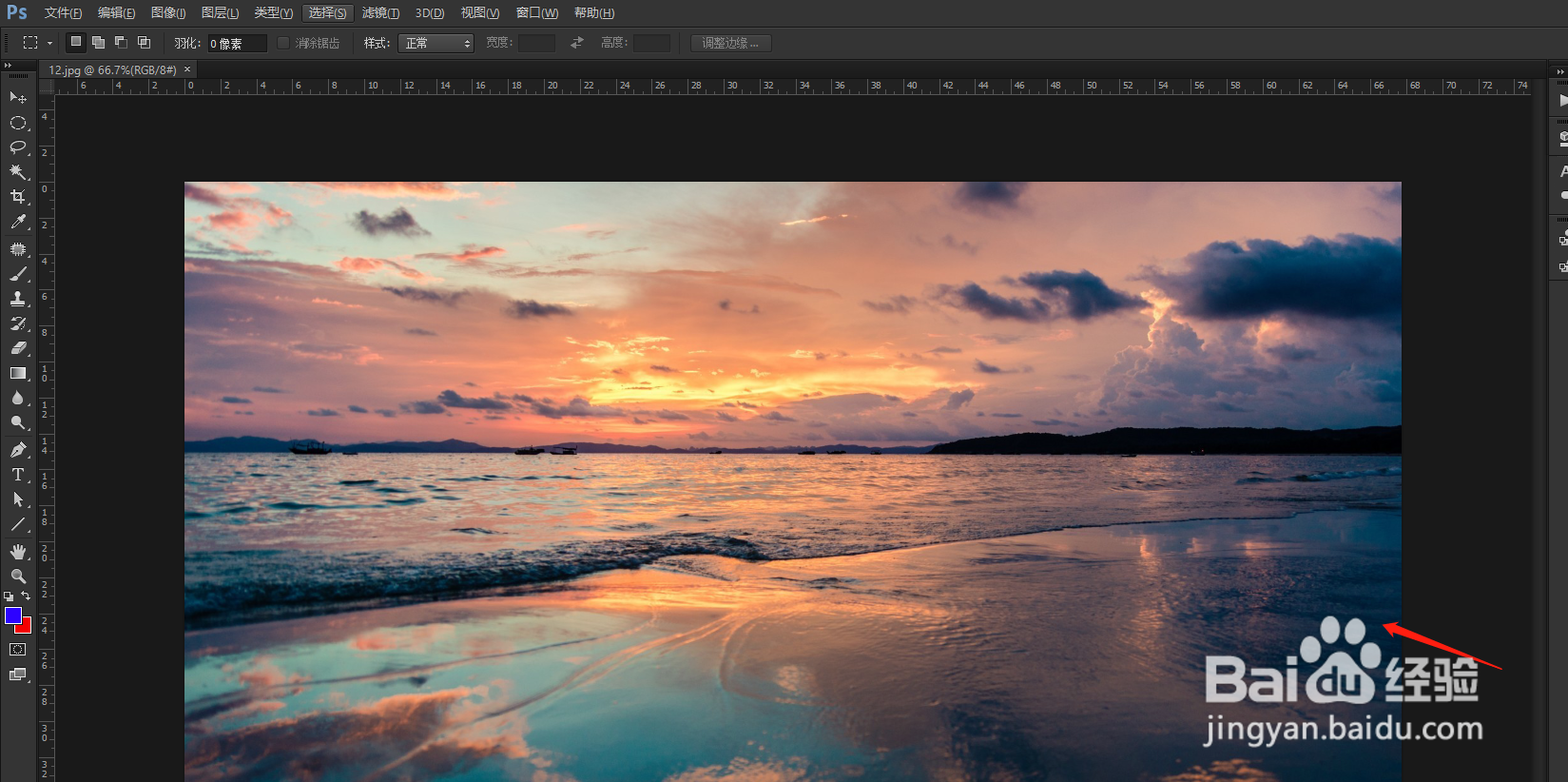
Task: Click the Ps application logo
Action: pos(16,12)
